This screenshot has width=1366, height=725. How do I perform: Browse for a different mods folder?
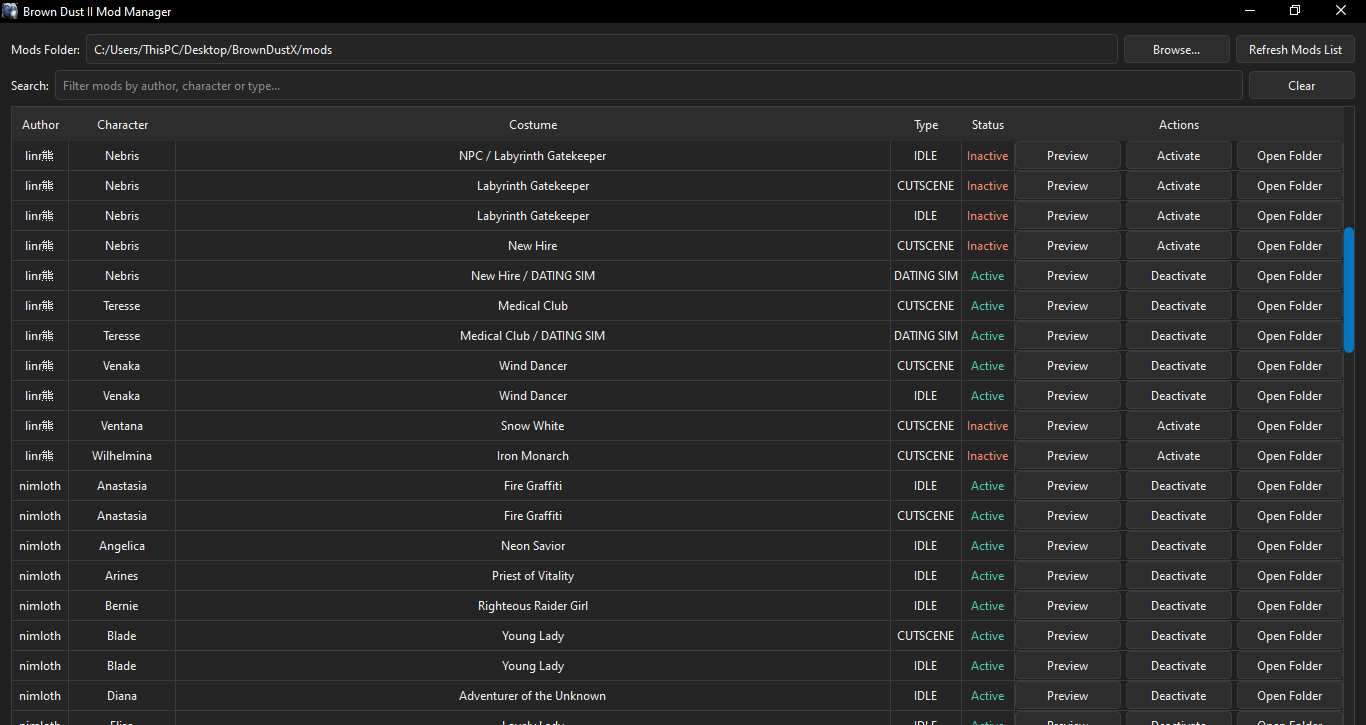click(x=1176, y=48)
